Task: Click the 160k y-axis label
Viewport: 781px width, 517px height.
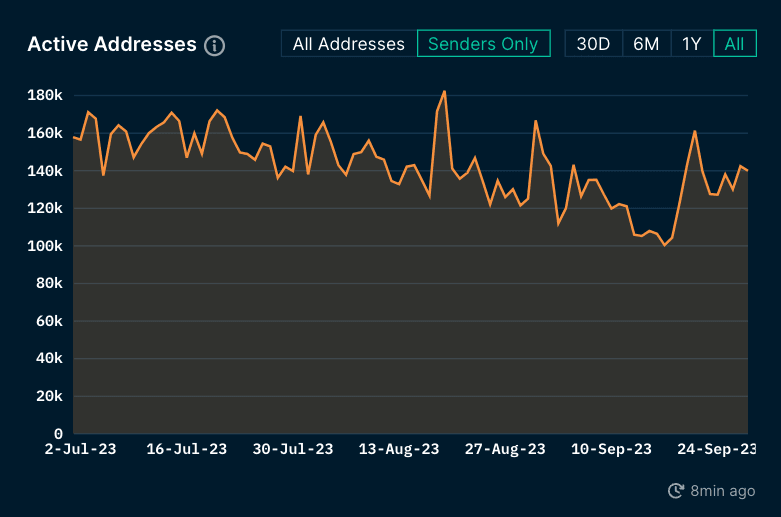Action: point(45,133)
